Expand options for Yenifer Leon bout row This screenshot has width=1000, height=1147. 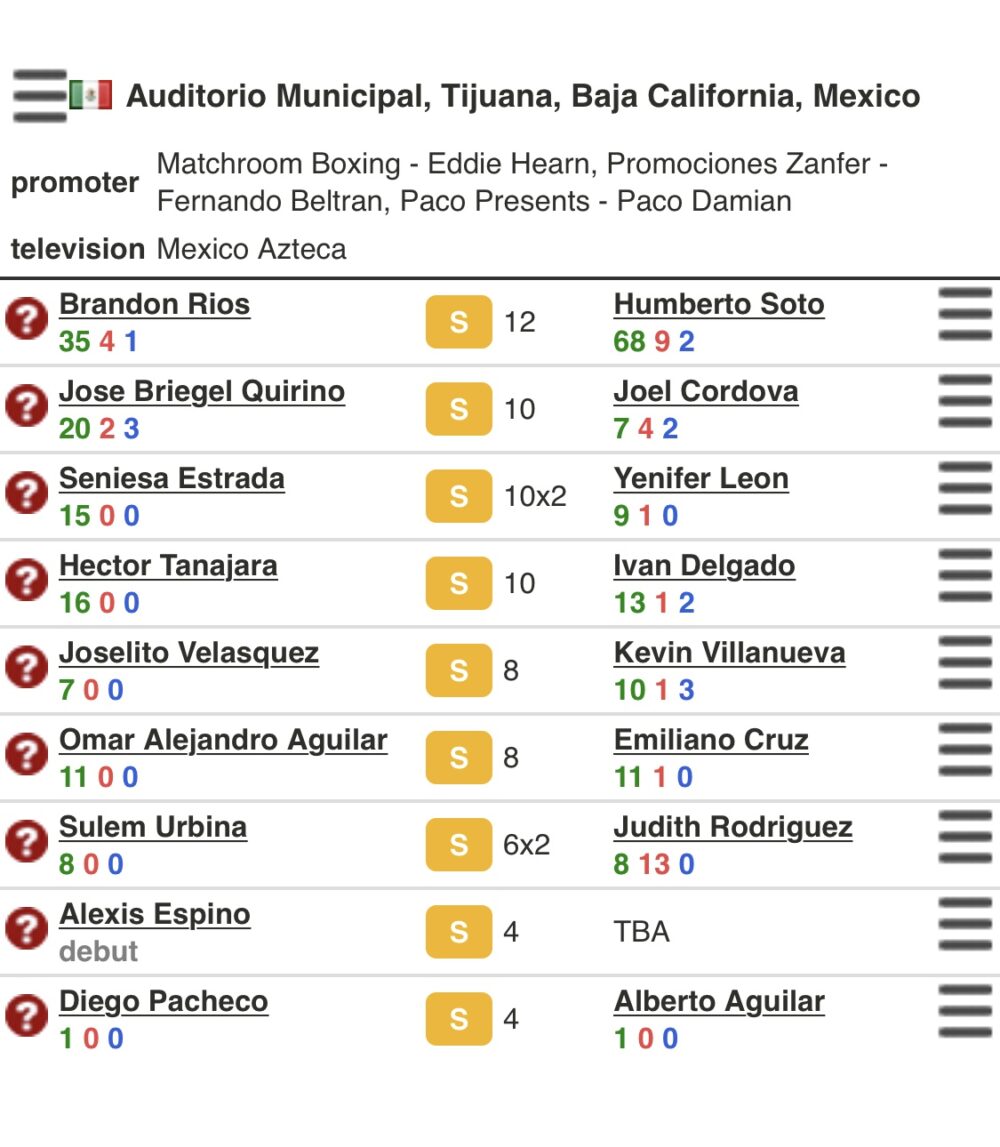965,489
